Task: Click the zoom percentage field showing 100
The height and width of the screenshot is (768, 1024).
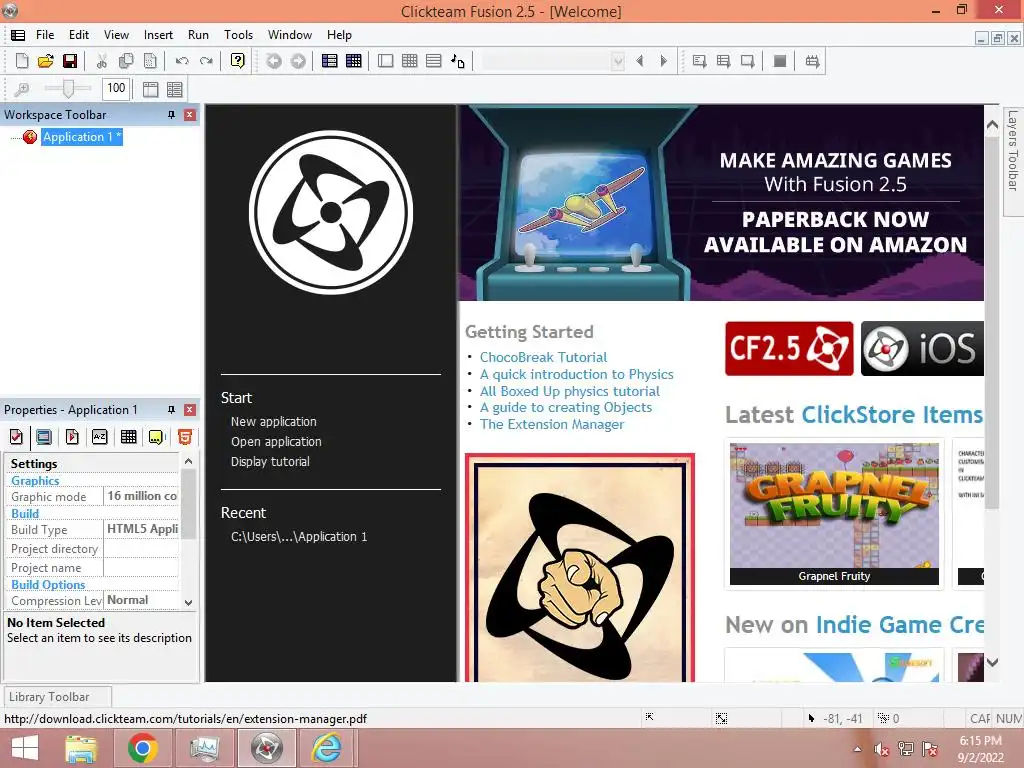Action: tap(116, 88)
